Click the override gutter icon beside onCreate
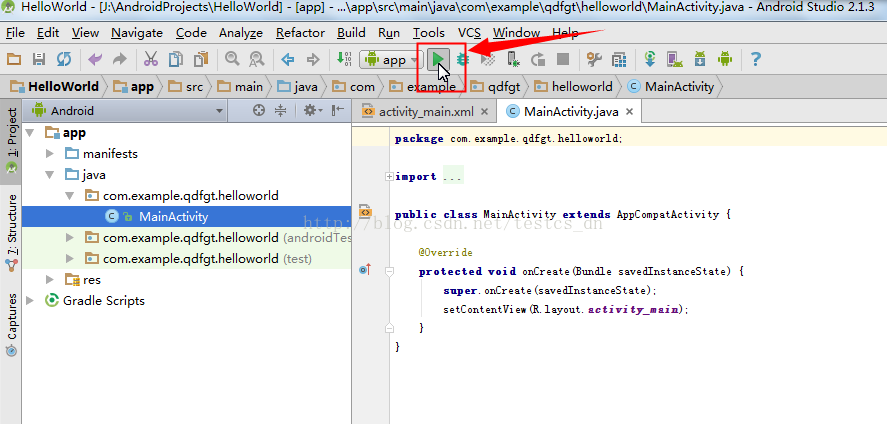The height and width of the screenshot is (424, 887). (365, 270)
